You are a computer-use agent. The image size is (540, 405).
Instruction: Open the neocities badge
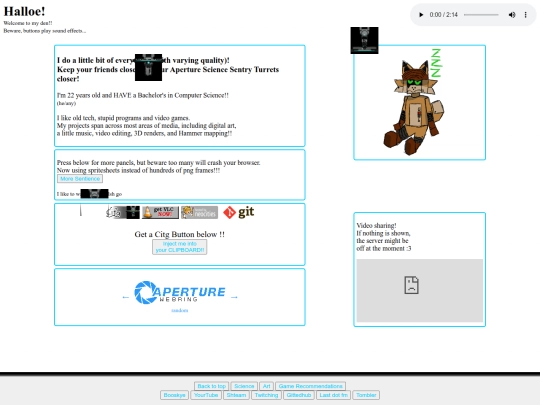click(x=199, y=212)
